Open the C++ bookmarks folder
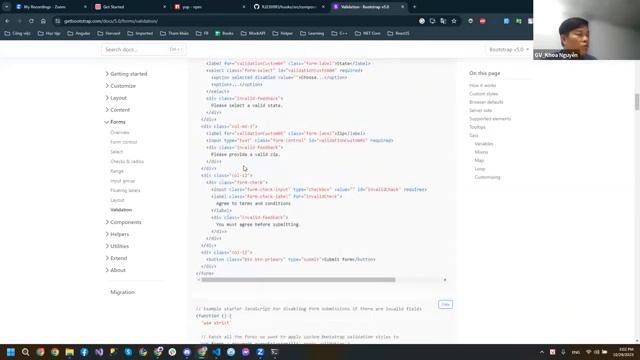Image resolution: width=640 pixels, height=360 pixels. pos(339,33)
